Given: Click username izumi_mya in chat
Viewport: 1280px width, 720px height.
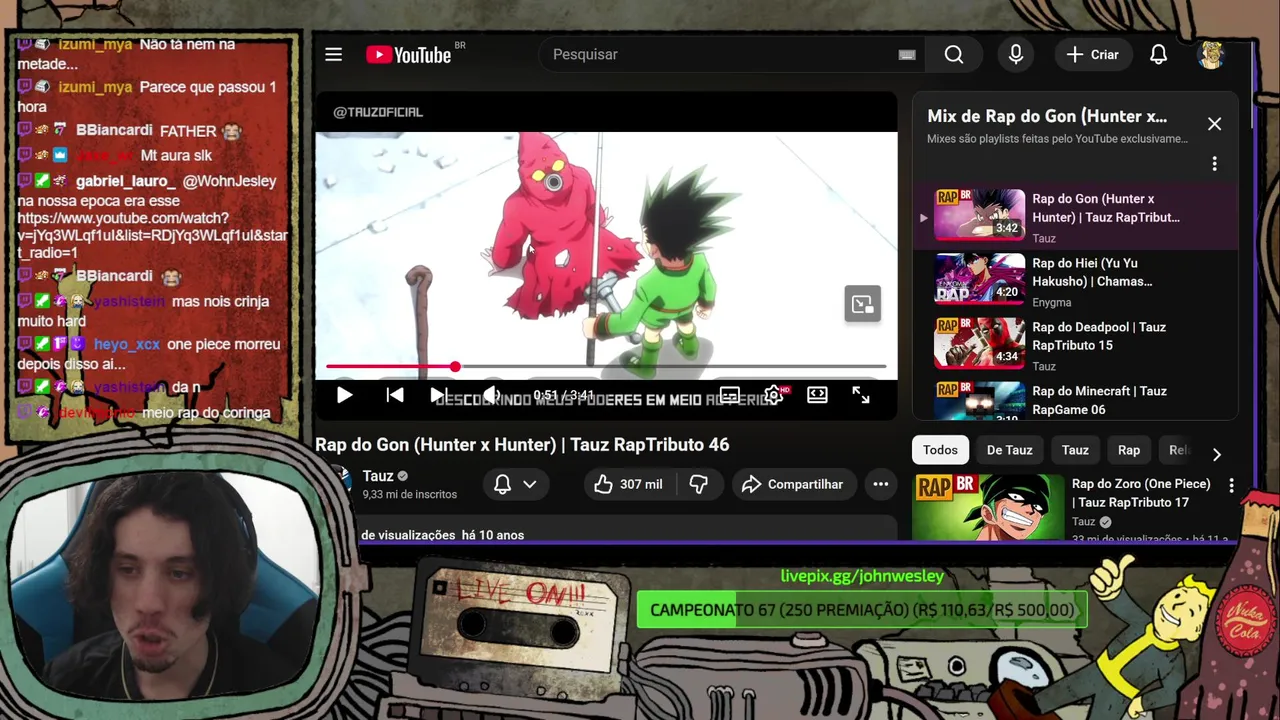Looking at the screenshot, I should pos(95,87).
